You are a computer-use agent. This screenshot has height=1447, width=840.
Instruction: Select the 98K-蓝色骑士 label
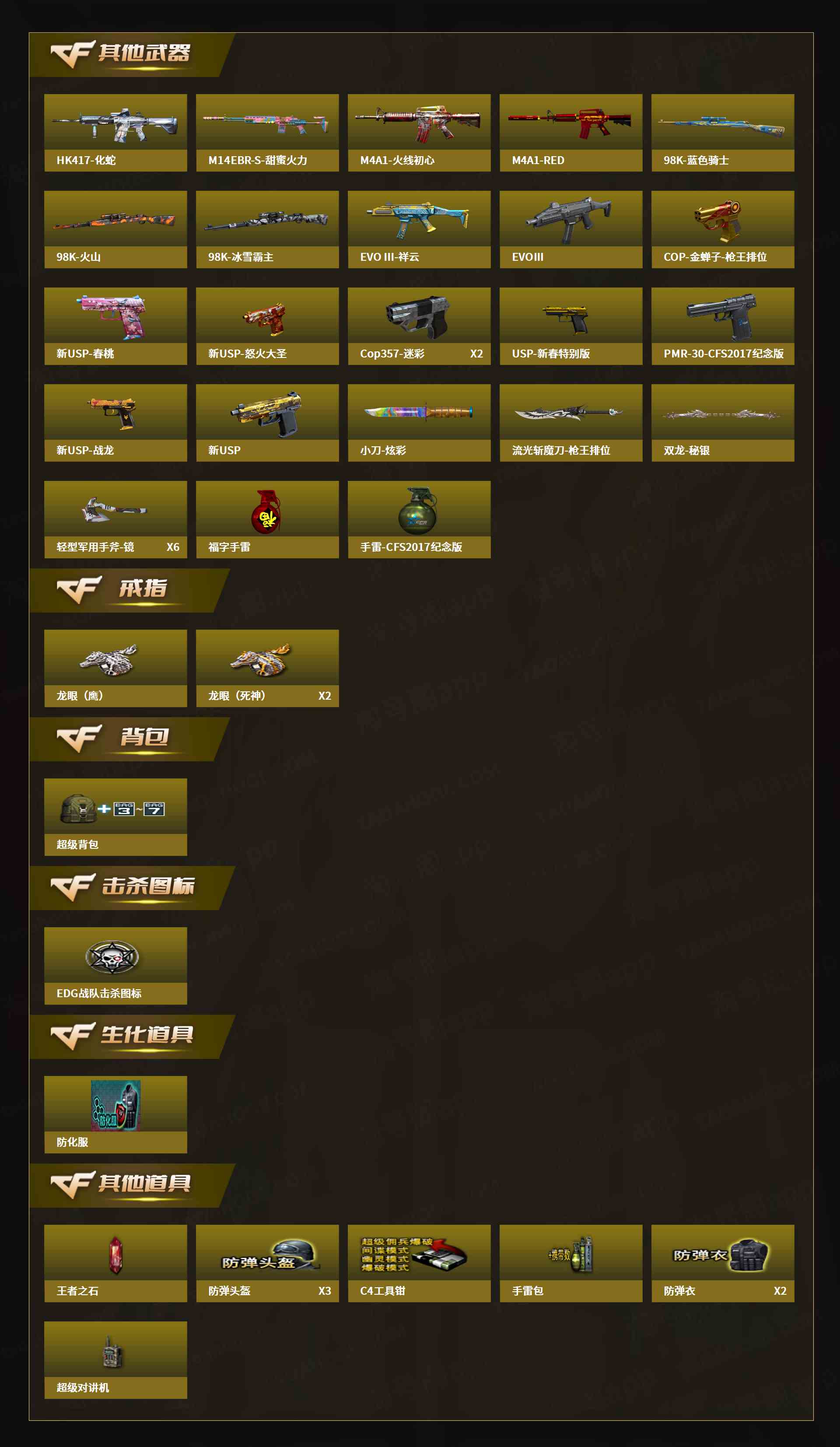pyautogui.click(x=696, y=160)
